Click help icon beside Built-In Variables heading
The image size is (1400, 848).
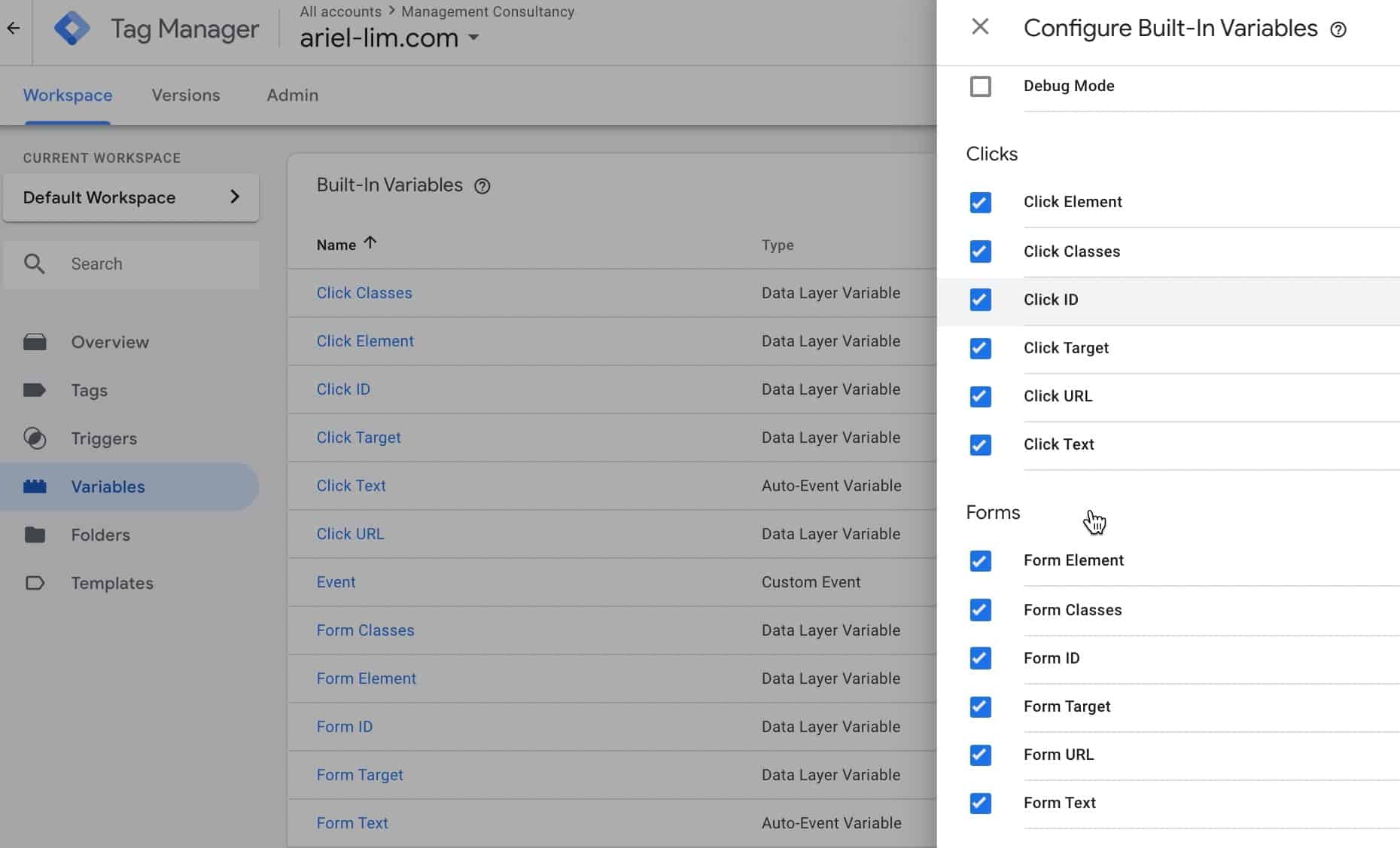click(x=482, y=186)
